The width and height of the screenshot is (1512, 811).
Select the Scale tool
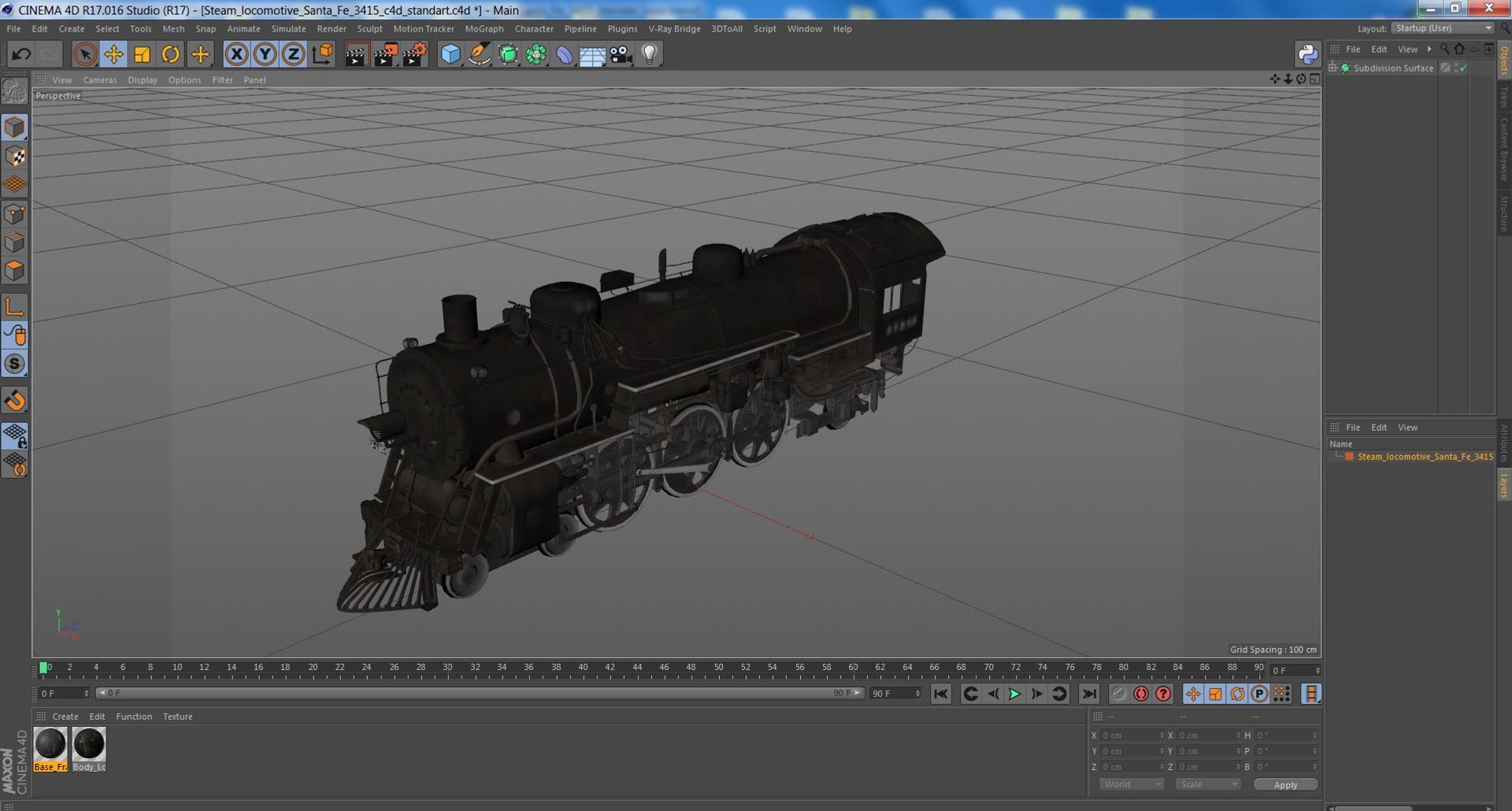click(x=142, y=54)
